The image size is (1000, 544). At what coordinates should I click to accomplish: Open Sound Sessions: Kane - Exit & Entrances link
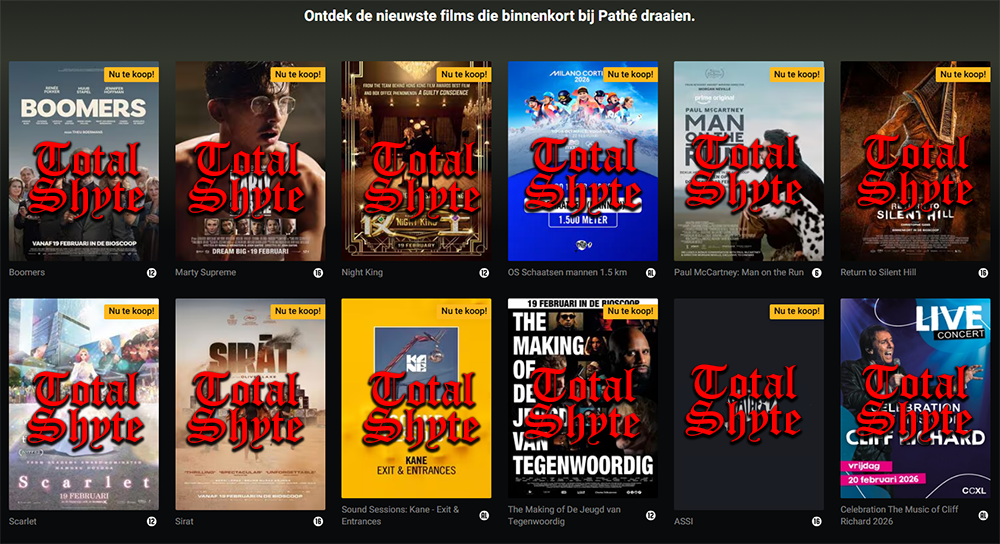(400, 515)
